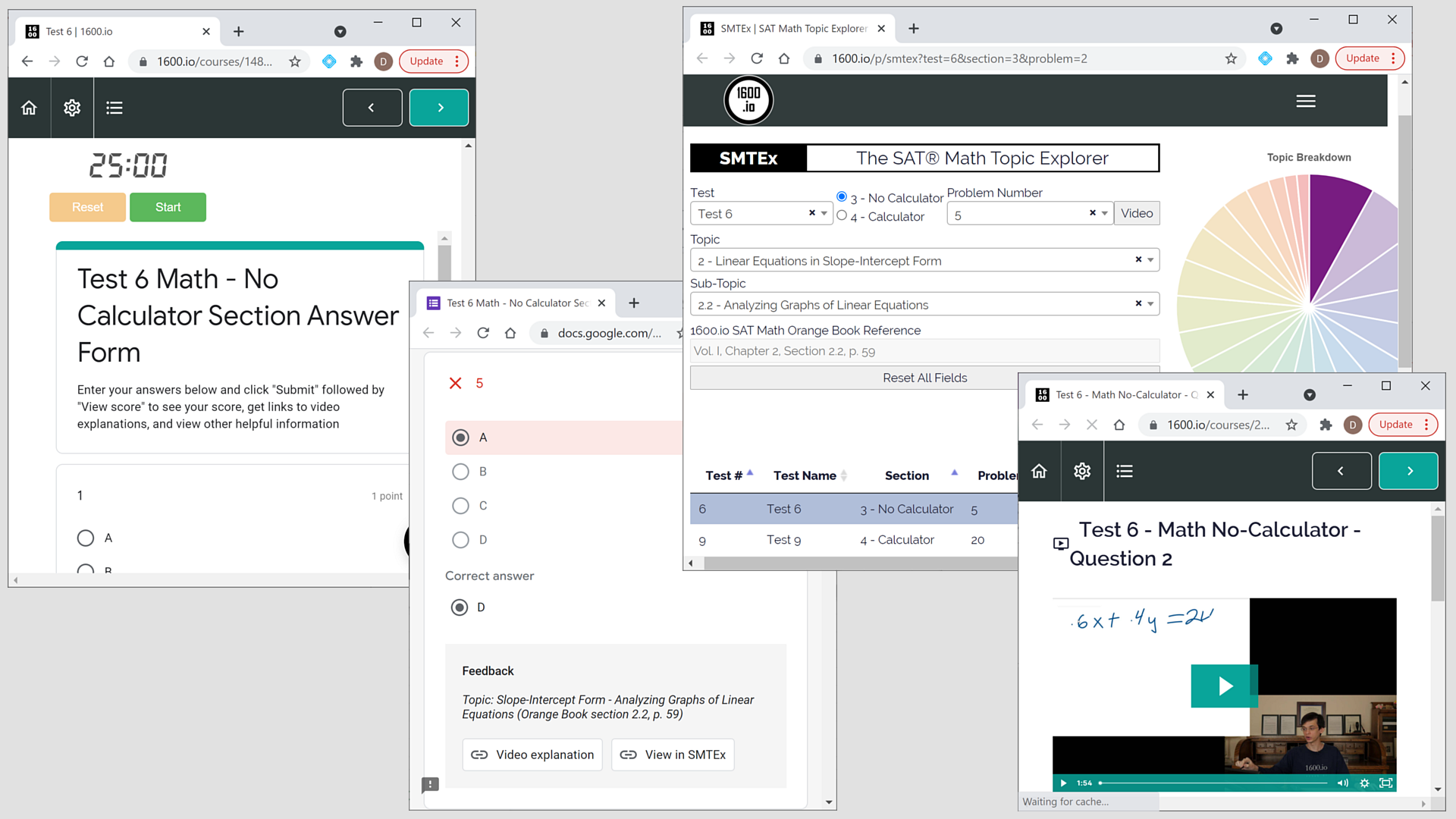The image size is (1456, 819).
Task: Go to previous lesson in Question 2 video window
Action: (x=1341, y=471)
